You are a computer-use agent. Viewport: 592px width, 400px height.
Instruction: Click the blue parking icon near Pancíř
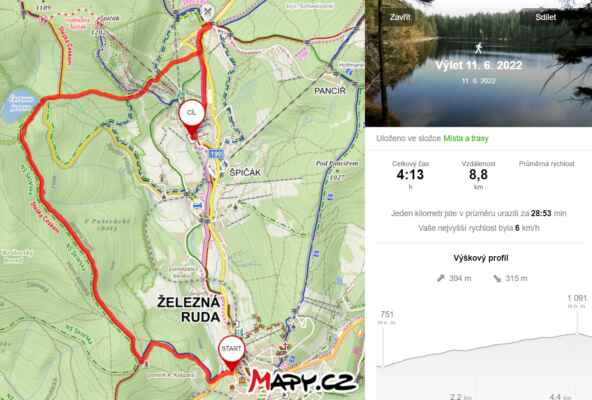coord(349,72)
